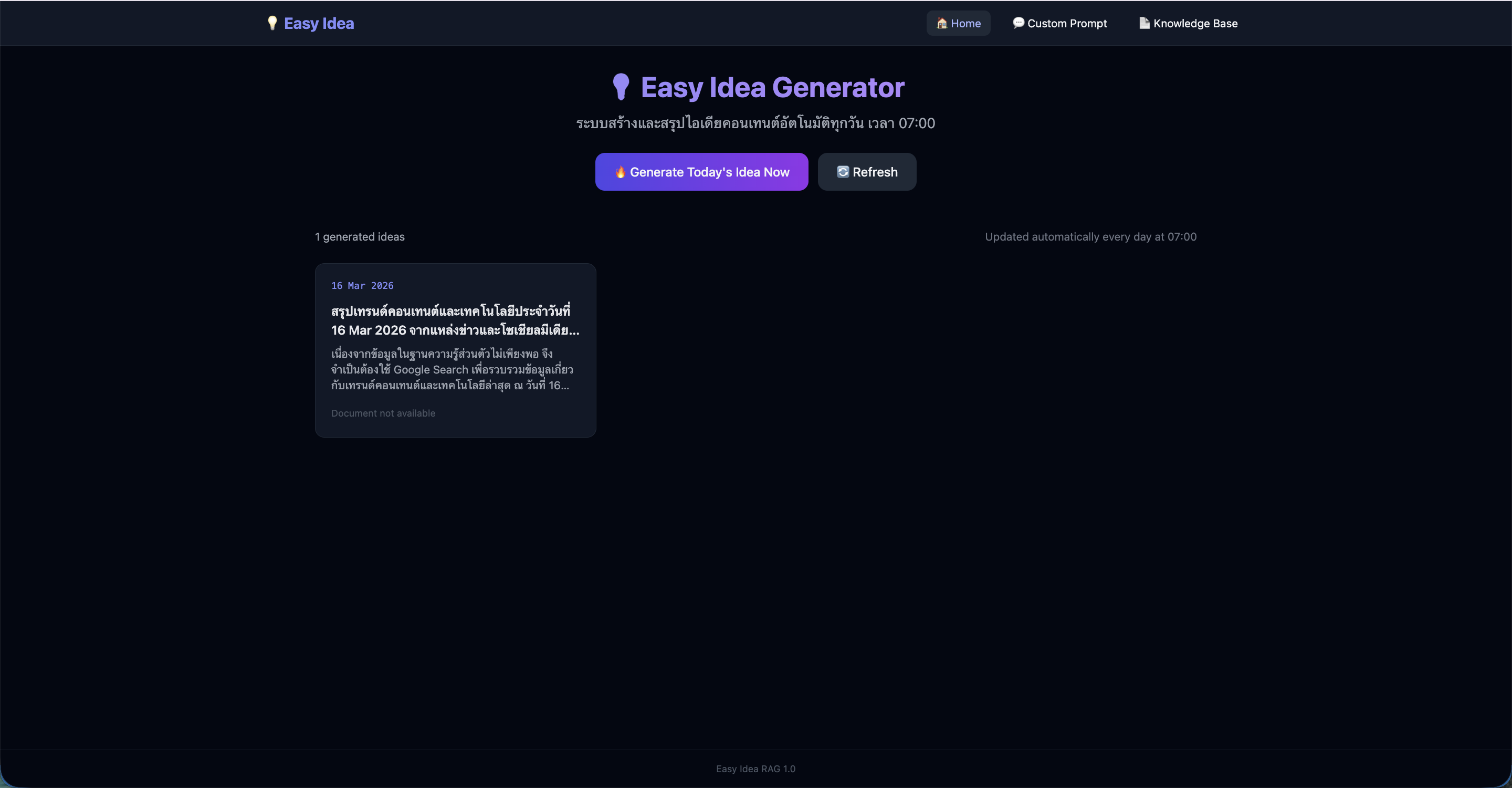Viewport: 1512px width, 788px height.
Task: Click the document icon for Knowledge Base
Action: click(1144, 23)
